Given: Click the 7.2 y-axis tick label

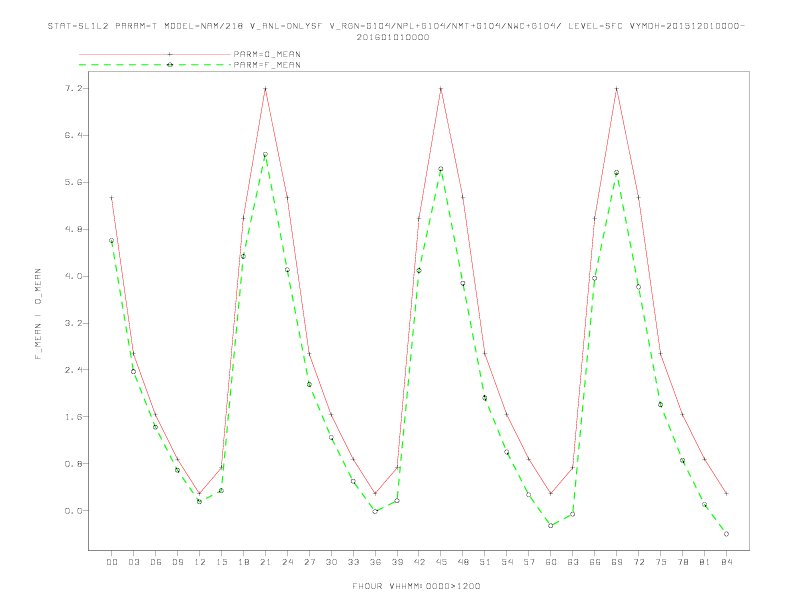Looking at the screenshot, I should point(73,88).
